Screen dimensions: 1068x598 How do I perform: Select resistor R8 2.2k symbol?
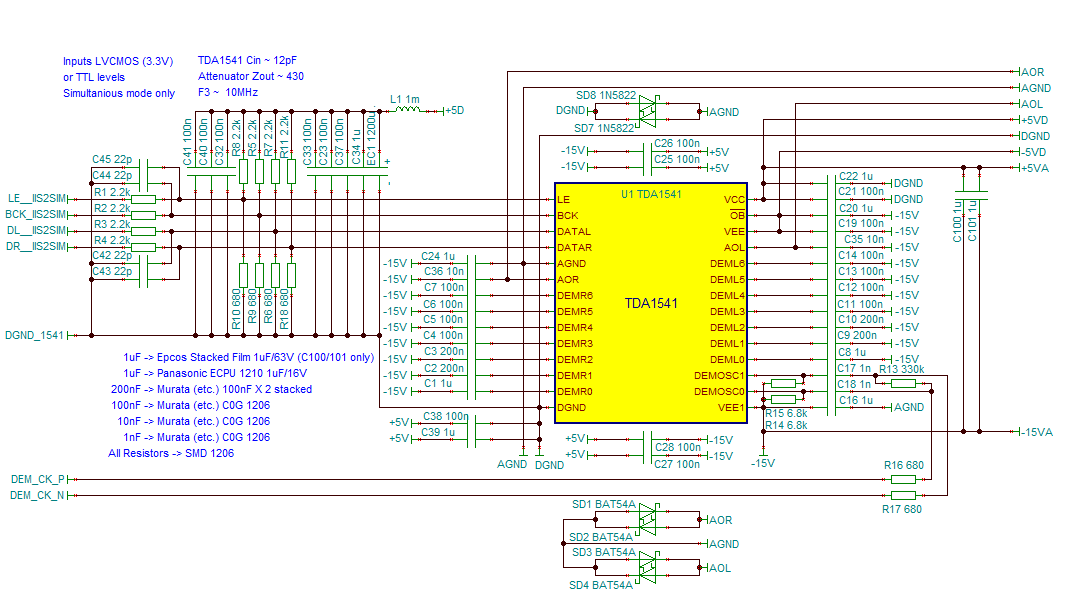(243, 171)
